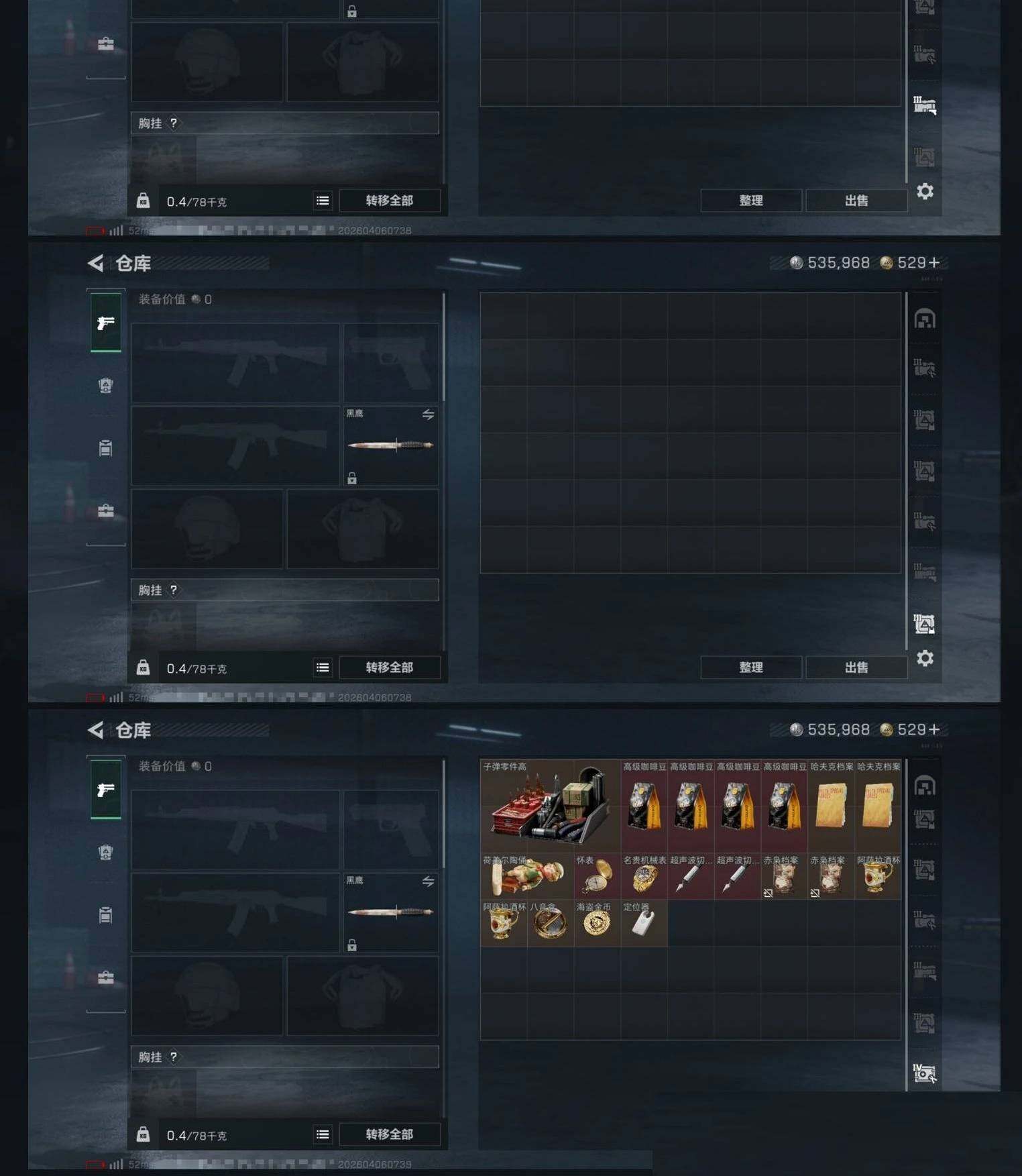Screen dimensions: 1022x1176
Task: Select the 八音盒 music box item
Action: click(550, 923)
